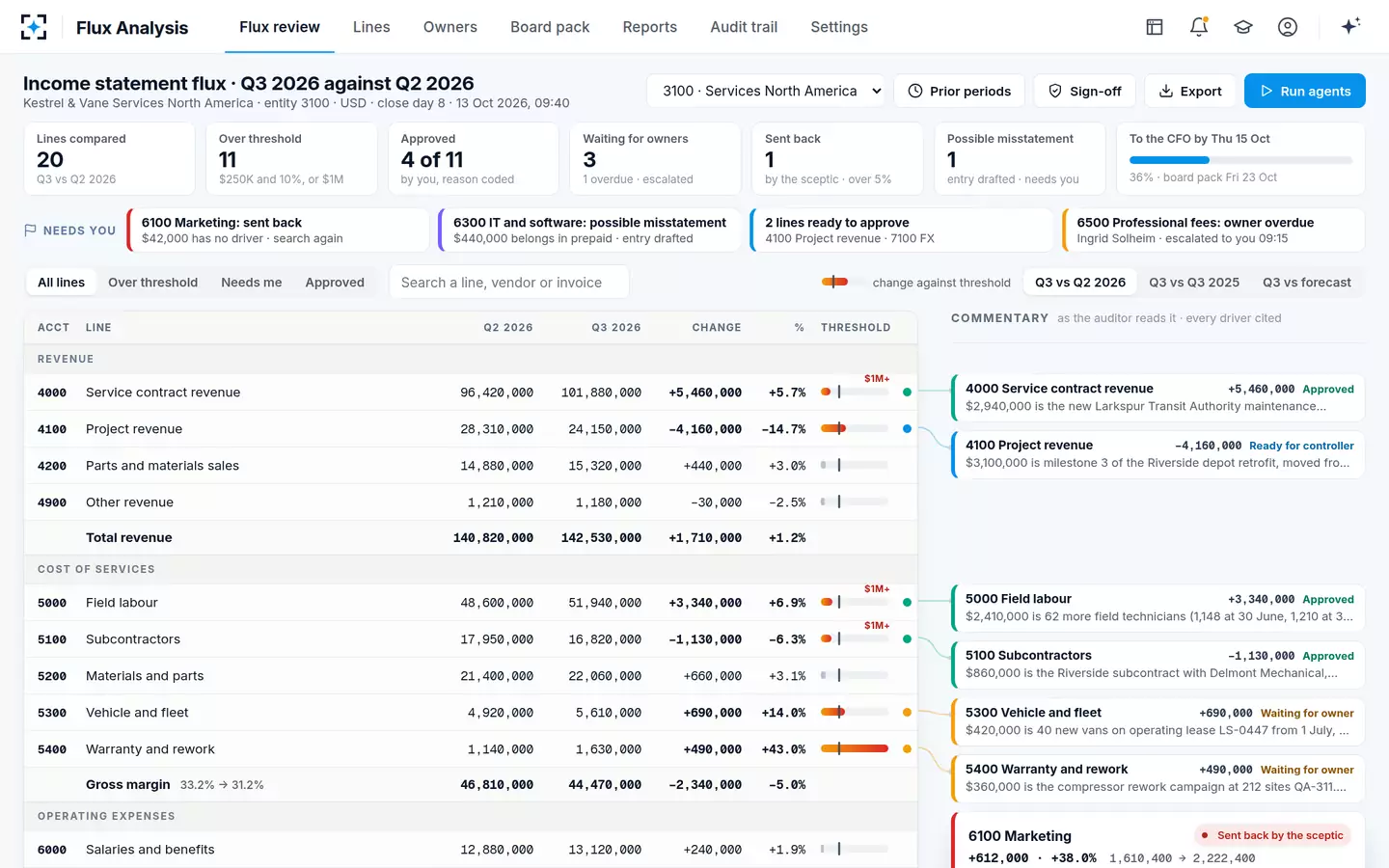1389x868 pixels.
Task: Expand the 5300 Vehicle and fleet commentary card
Action: point(1158,721)
